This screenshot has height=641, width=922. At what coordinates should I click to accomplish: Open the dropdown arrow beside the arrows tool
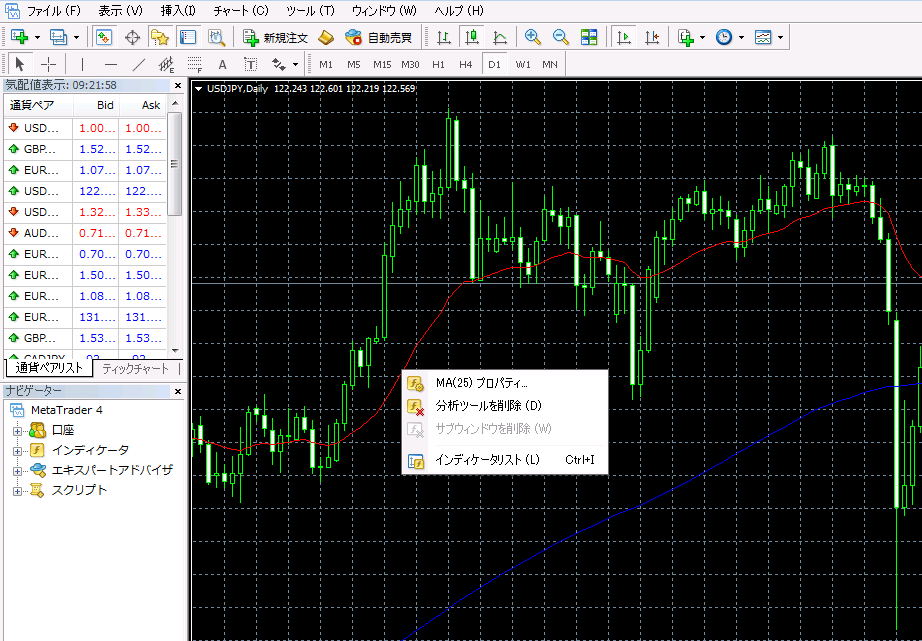[295, 65]
